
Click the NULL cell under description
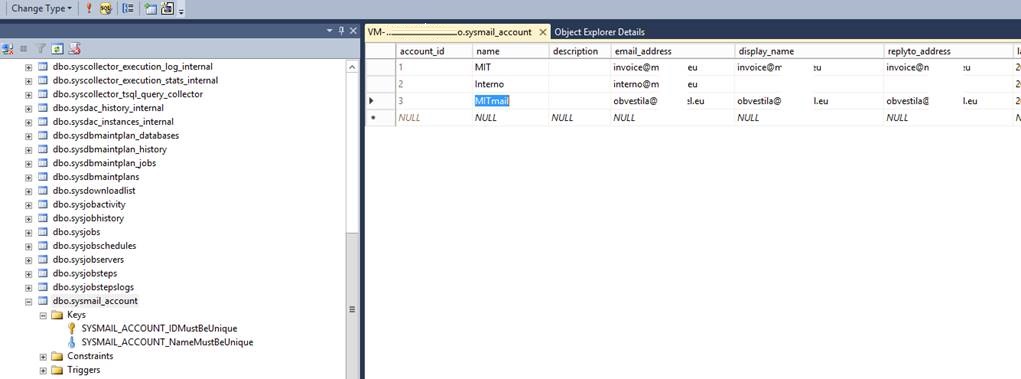tap(580, 118)
